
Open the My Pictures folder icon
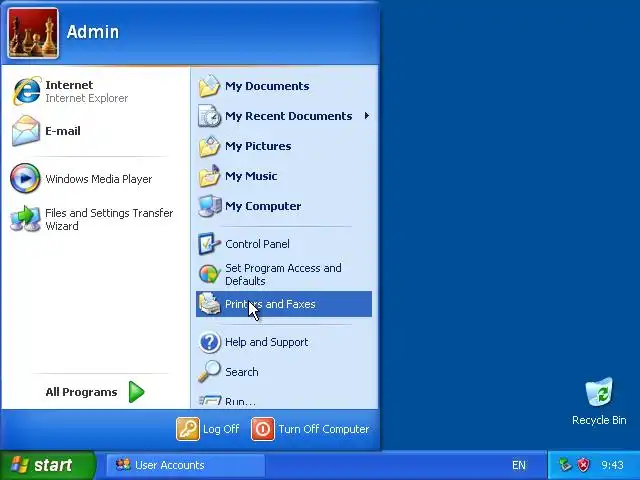pyautogui.click(x=209, y=146)
